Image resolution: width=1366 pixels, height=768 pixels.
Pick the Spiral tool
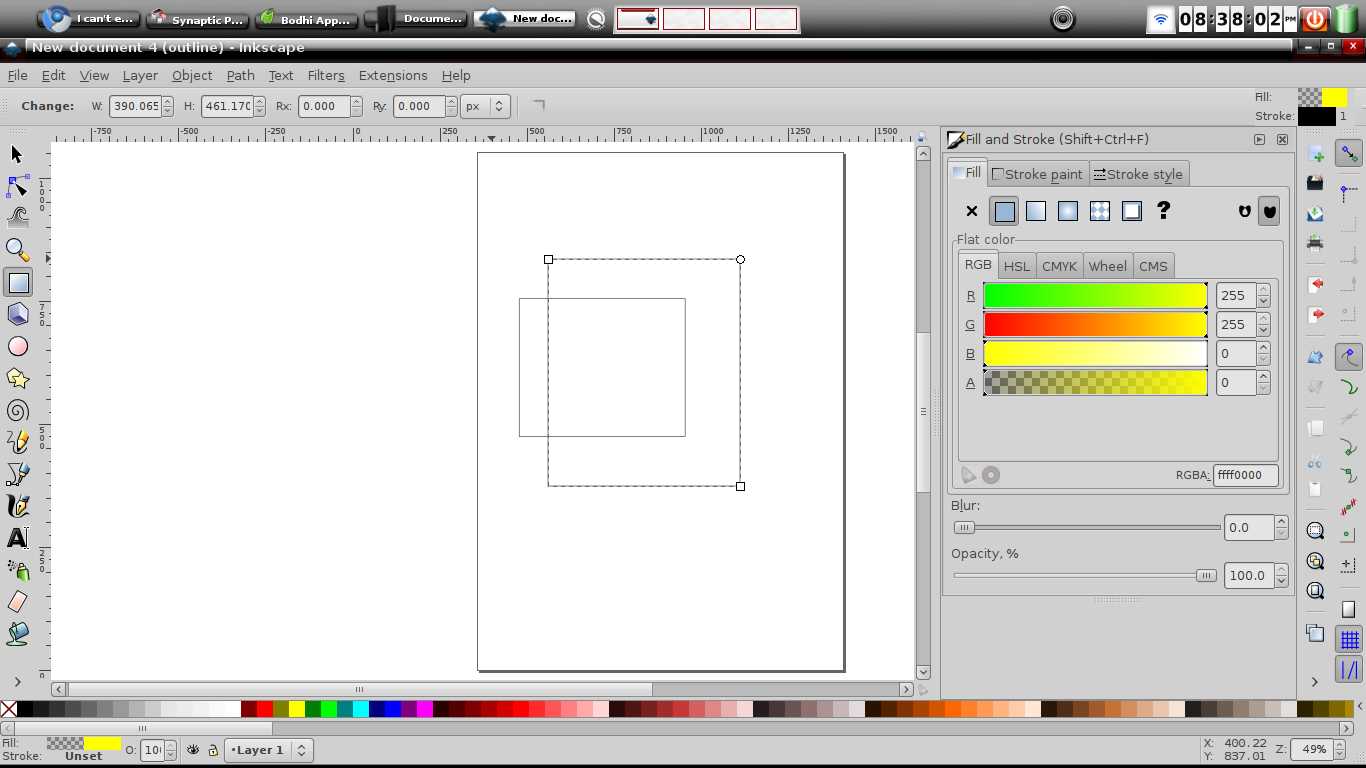click(x=17, y=410)
